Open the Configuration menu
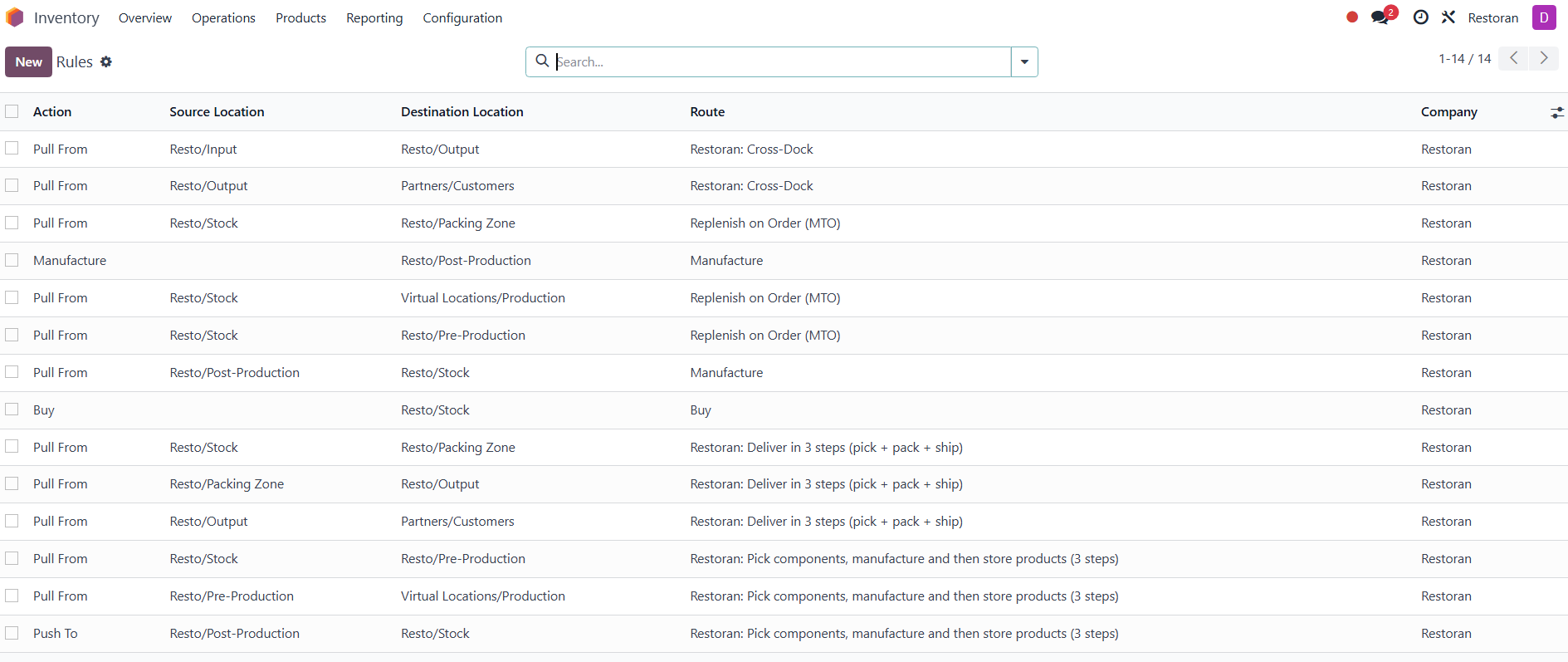This screenshot has width=1568, height=662. 462,17
